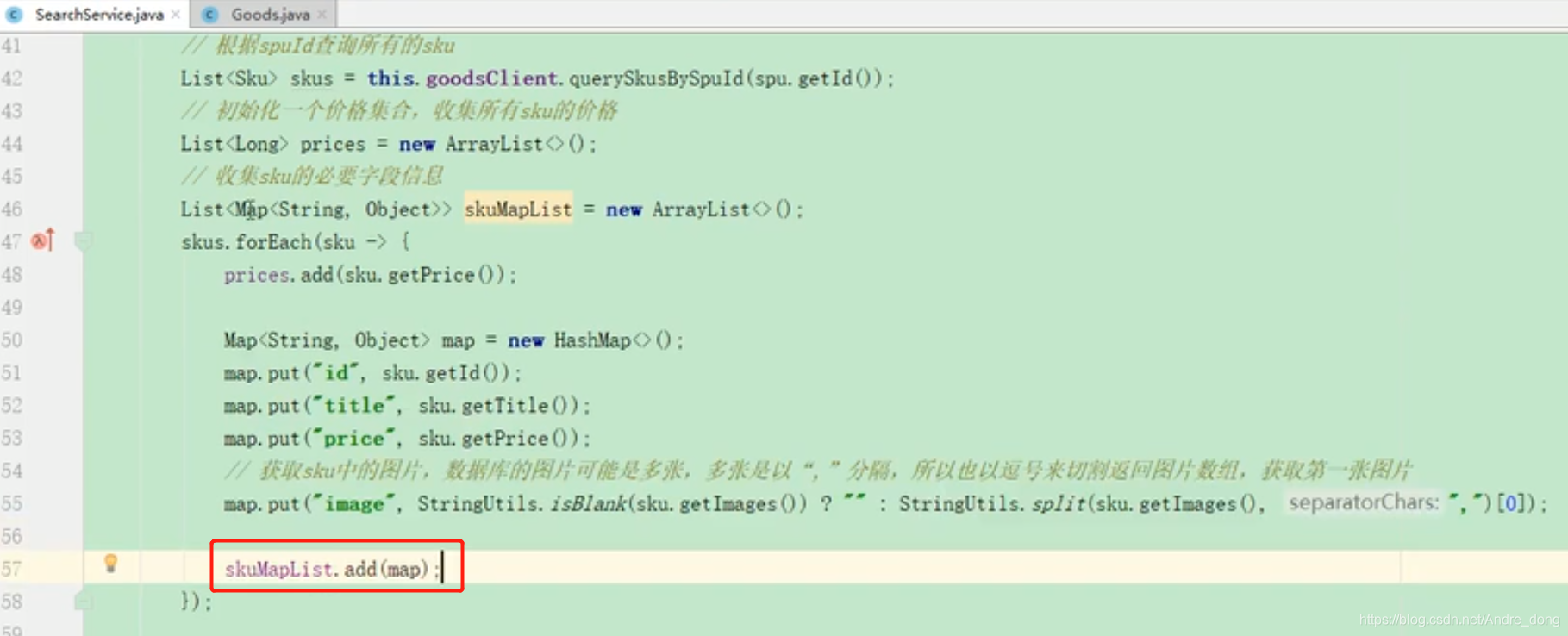This screenshot has height=636, width=1568.
Task: Click skus.forEach on line 47
Action: [246, 242]
